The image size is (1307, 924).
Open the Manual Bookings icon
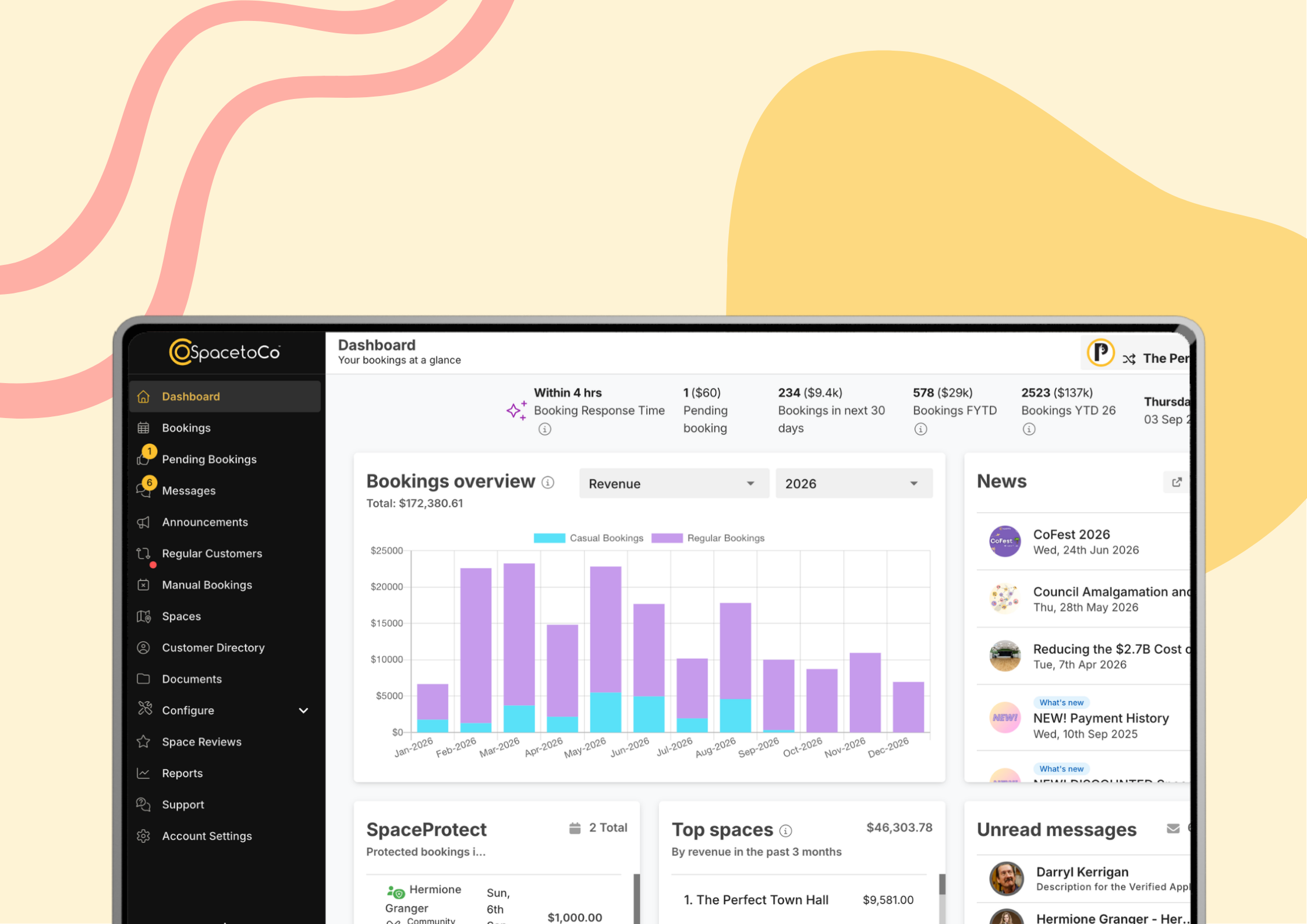[x=143, y=585]
